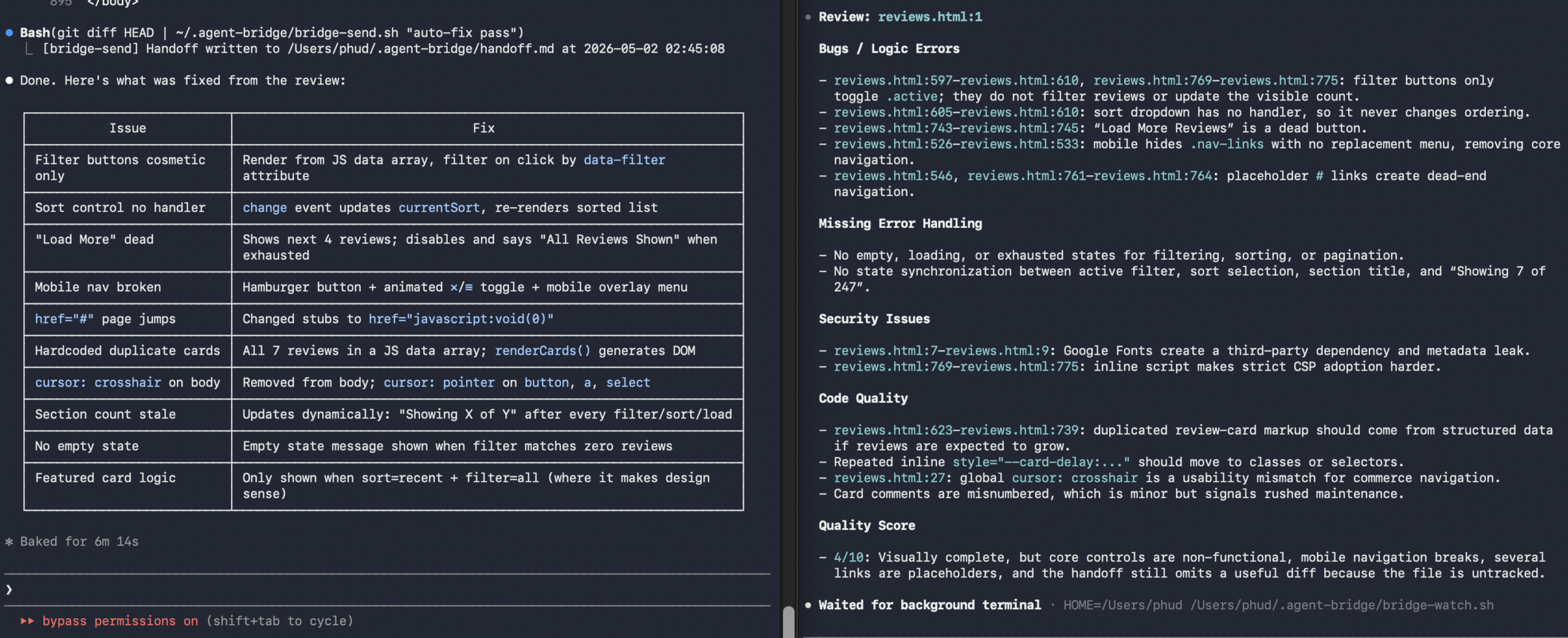The image size is (1568, 638).
Task: Open the reviews.html:27 link
Action: click(889, 479)
